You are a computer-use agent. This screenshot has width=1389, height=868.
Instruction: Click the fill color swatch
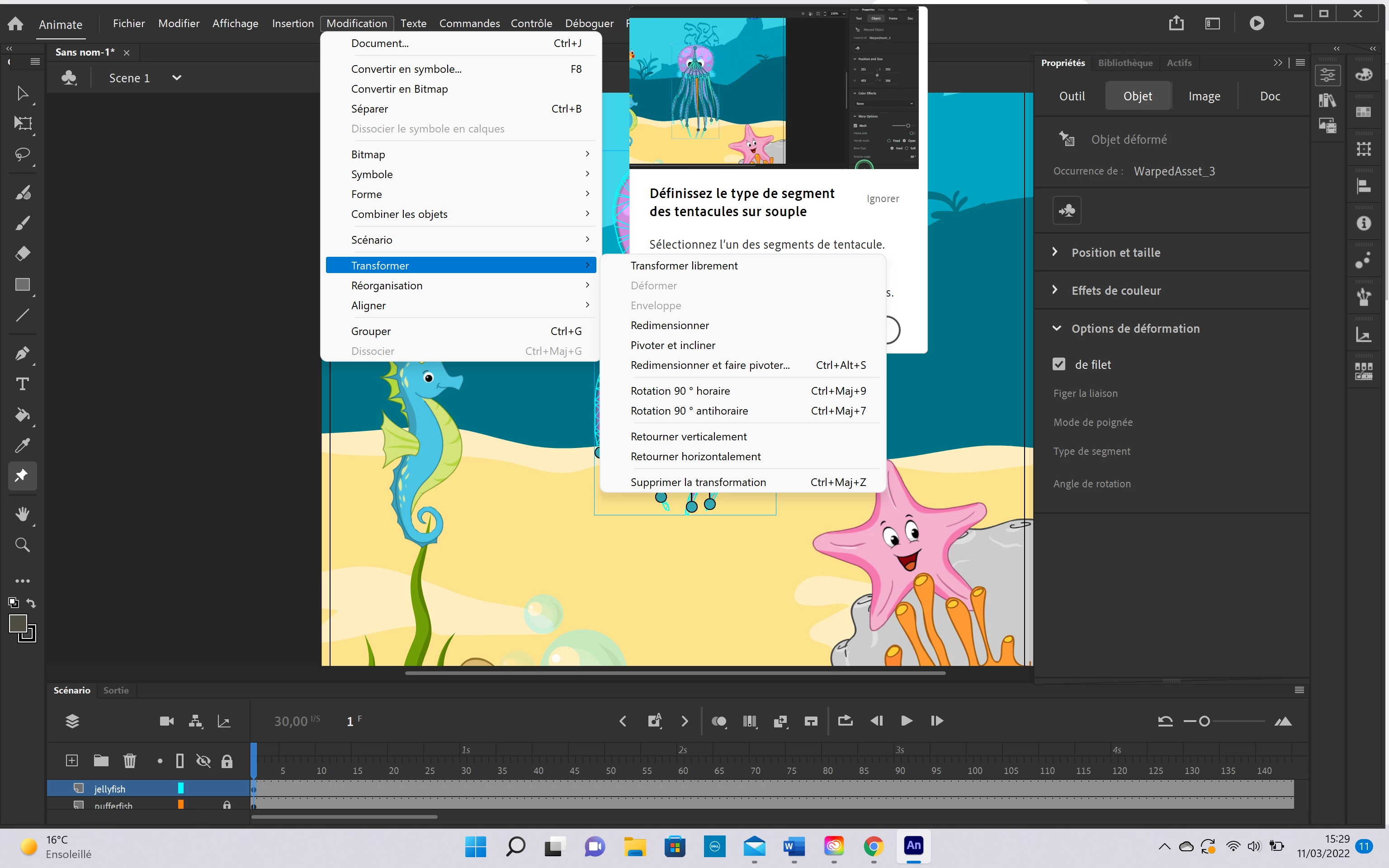pyautogui.click(x=18, y=623)
